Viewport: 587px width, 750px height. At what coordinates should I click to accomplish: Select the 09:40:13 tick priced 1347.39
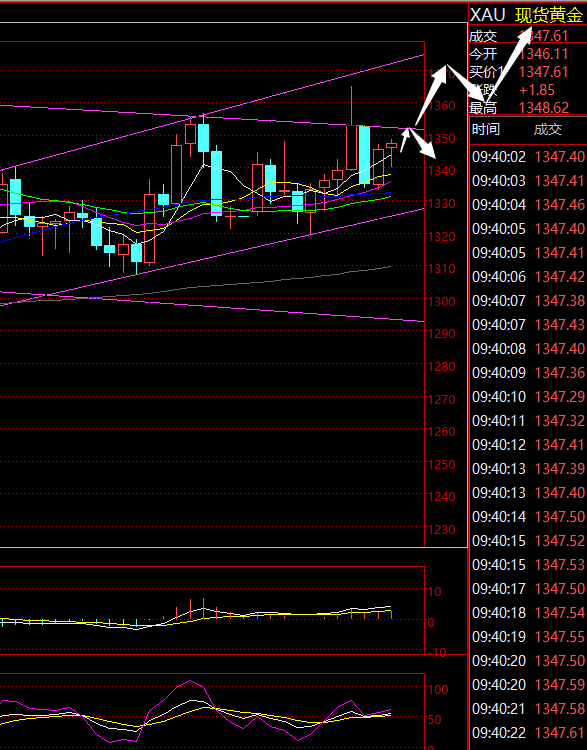[528, 469]
